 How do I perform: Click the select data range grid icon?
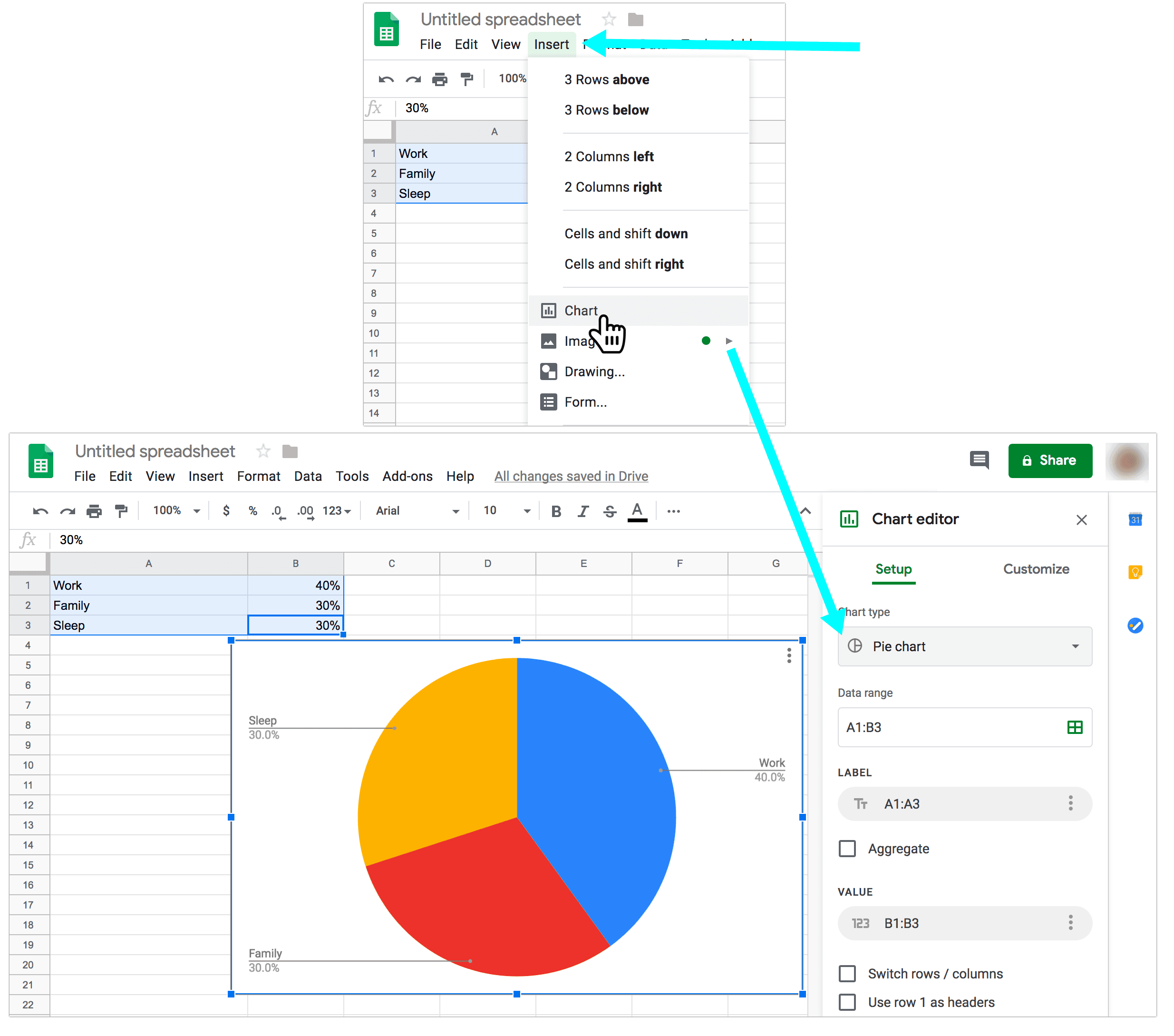[x=1075, y=727]
